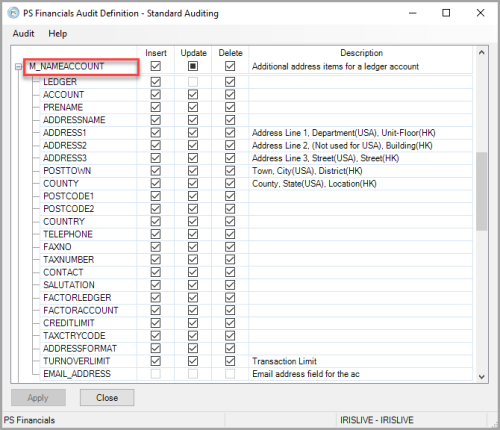Viewport: 500px width, 430px height.
Task: Uncheck Delete checkbox for POSTTOWN row
Action: click(x=230, y=171)
